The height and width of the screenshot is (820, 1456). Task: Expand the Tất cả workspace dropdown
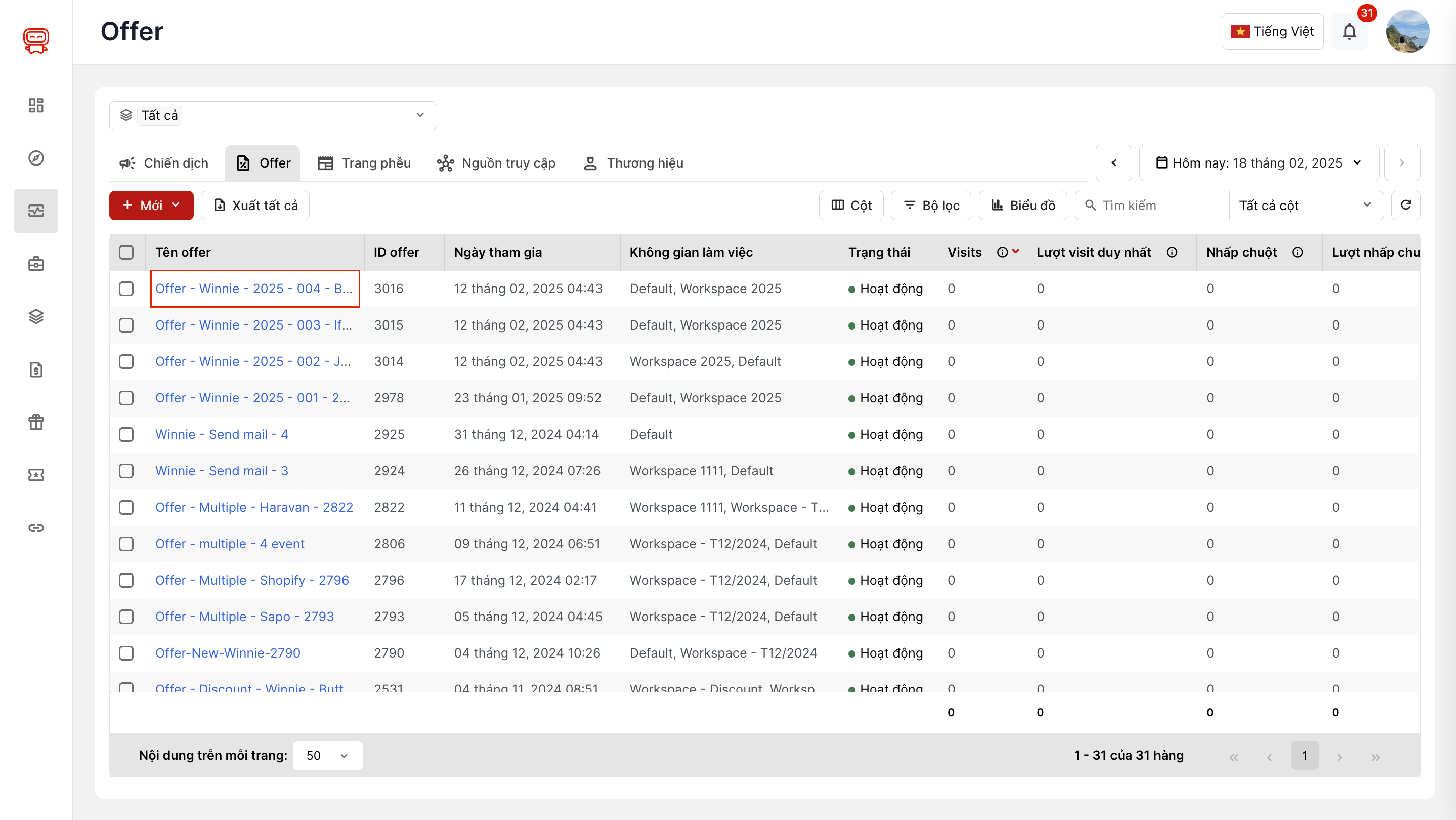pyautogui.click(x=273, y=115)
